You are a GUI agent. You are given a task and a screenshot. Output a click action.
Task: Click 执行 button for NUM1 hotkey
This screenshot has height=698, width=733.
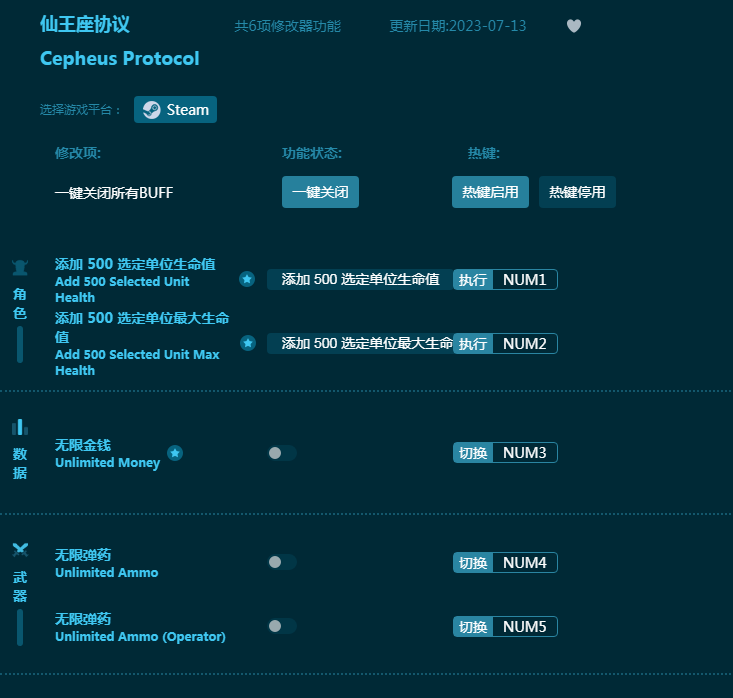(x=473, y=280)
